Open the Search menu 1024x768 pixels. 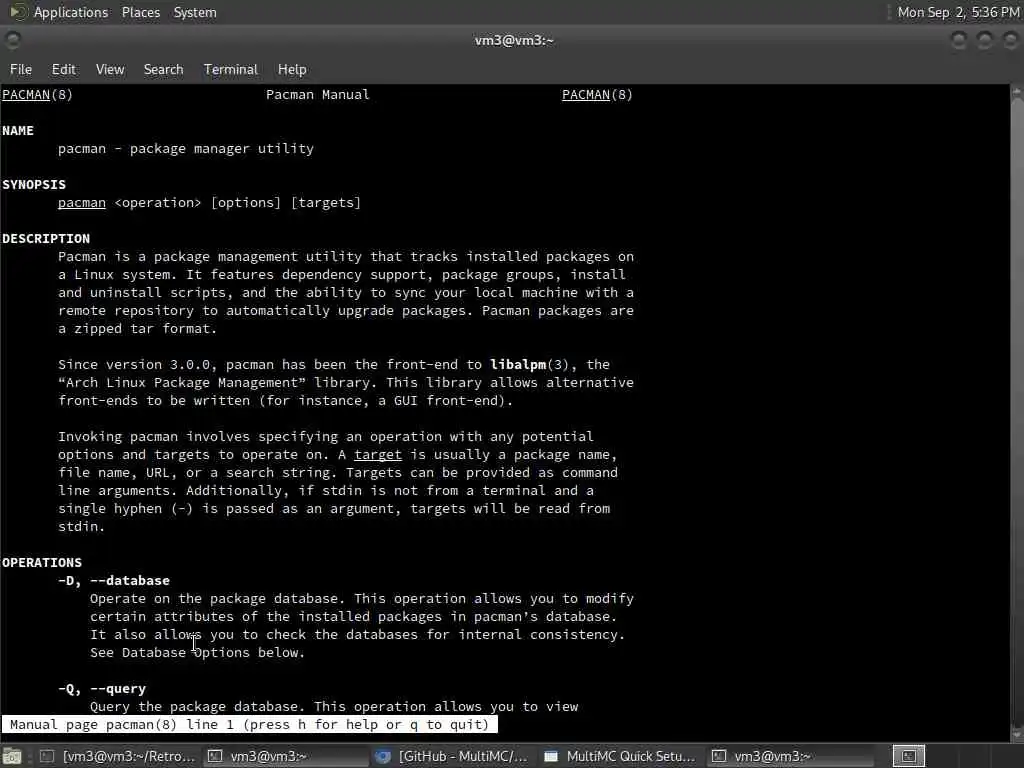[x=163, y=69]
